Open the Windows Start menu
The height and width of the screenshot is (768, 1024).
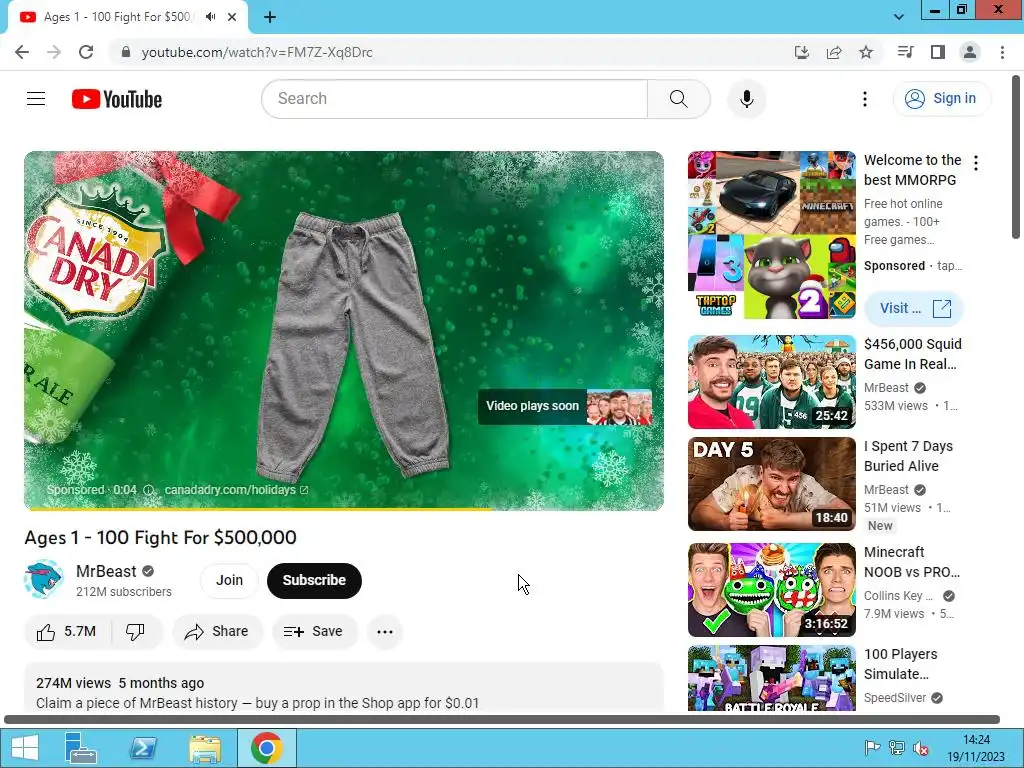coord(25,748)
